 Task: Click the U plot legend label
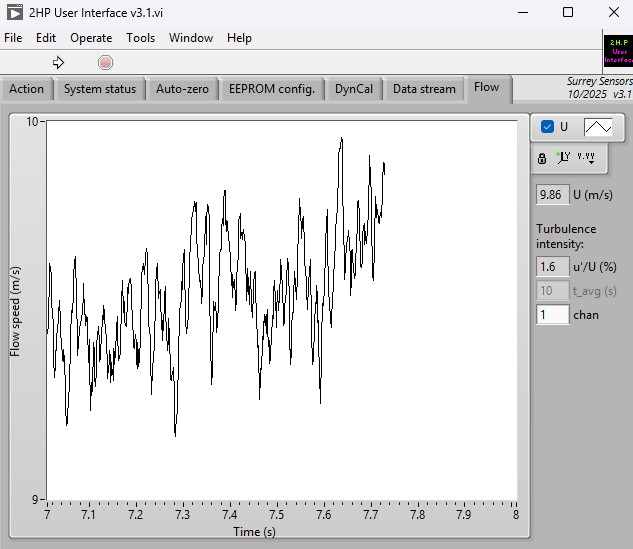tap(564, 127)
